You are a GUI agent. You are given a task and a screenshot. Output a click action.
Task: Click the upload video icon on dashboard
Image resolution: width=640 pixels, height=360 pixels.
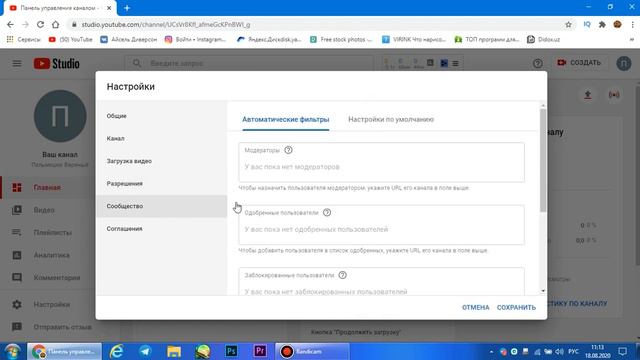(x=587, y=95)
